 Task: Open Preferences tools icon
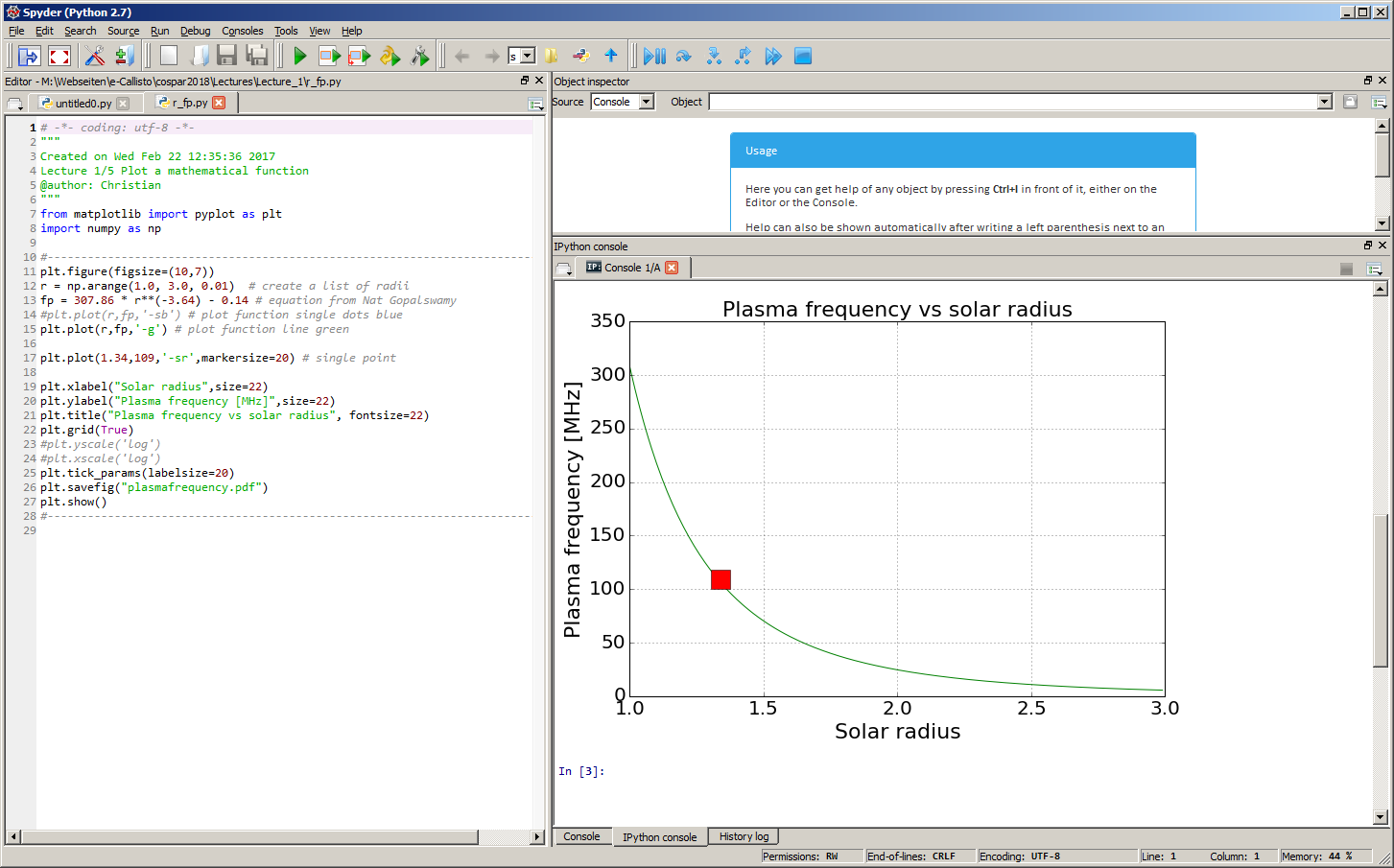click(94, 57)
